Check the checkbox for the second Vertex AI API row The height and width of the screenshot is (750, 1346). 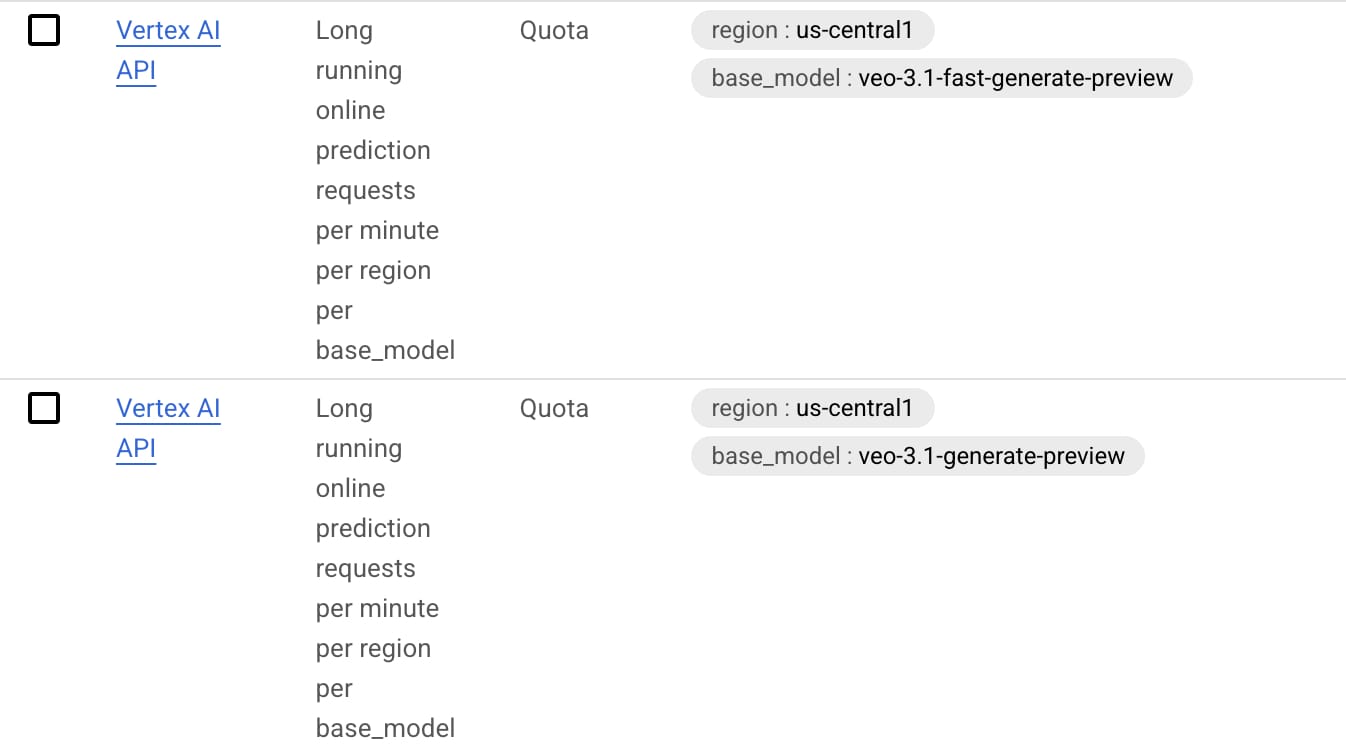(x=44, y=408)
